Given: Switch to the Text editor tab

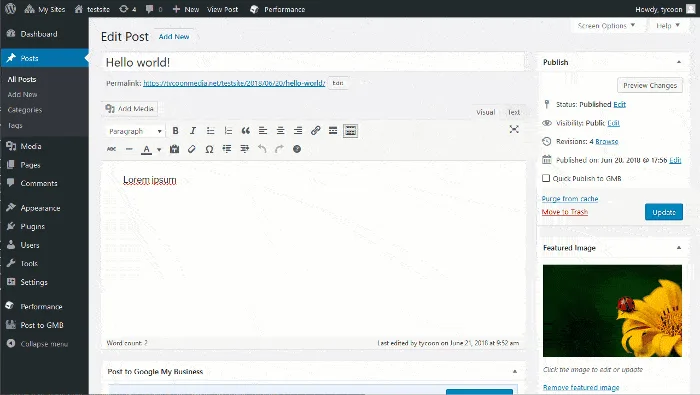Looking at the screenshot, I should (x=513, y=112).
